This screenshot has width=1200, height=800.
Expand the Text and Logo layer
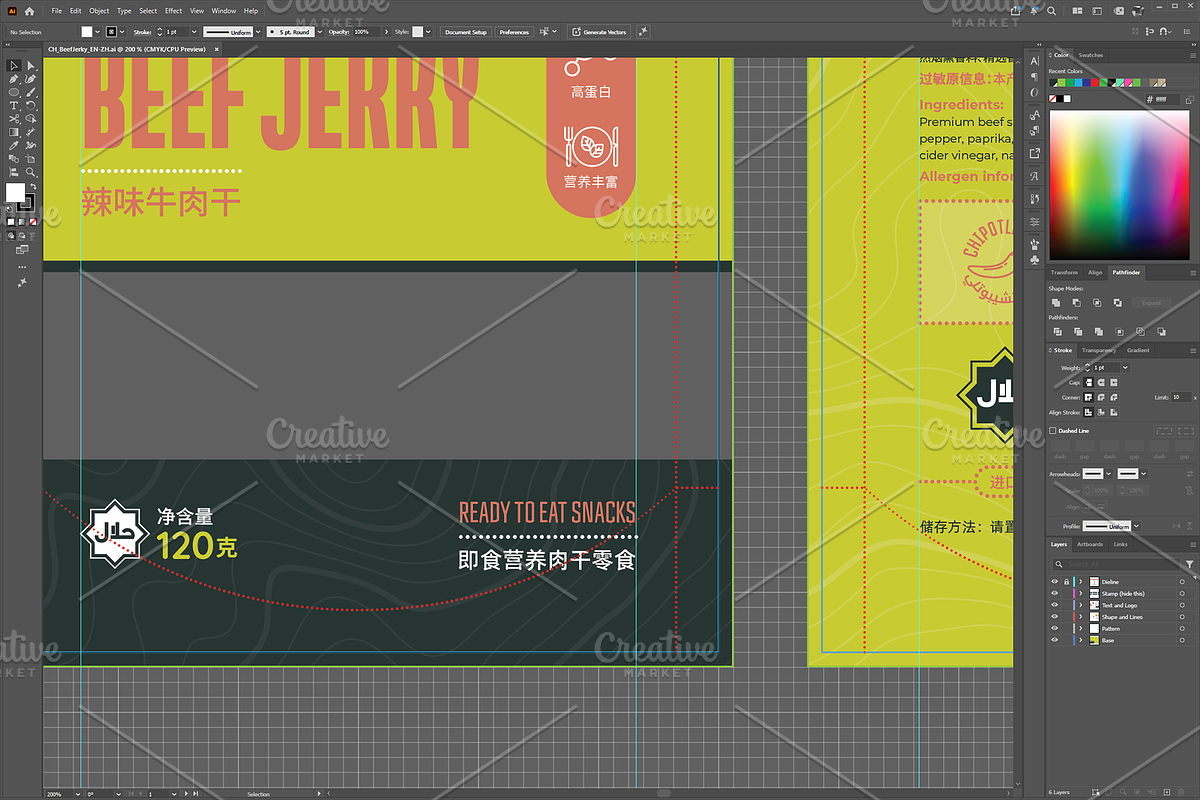(x=1081, y=605)
